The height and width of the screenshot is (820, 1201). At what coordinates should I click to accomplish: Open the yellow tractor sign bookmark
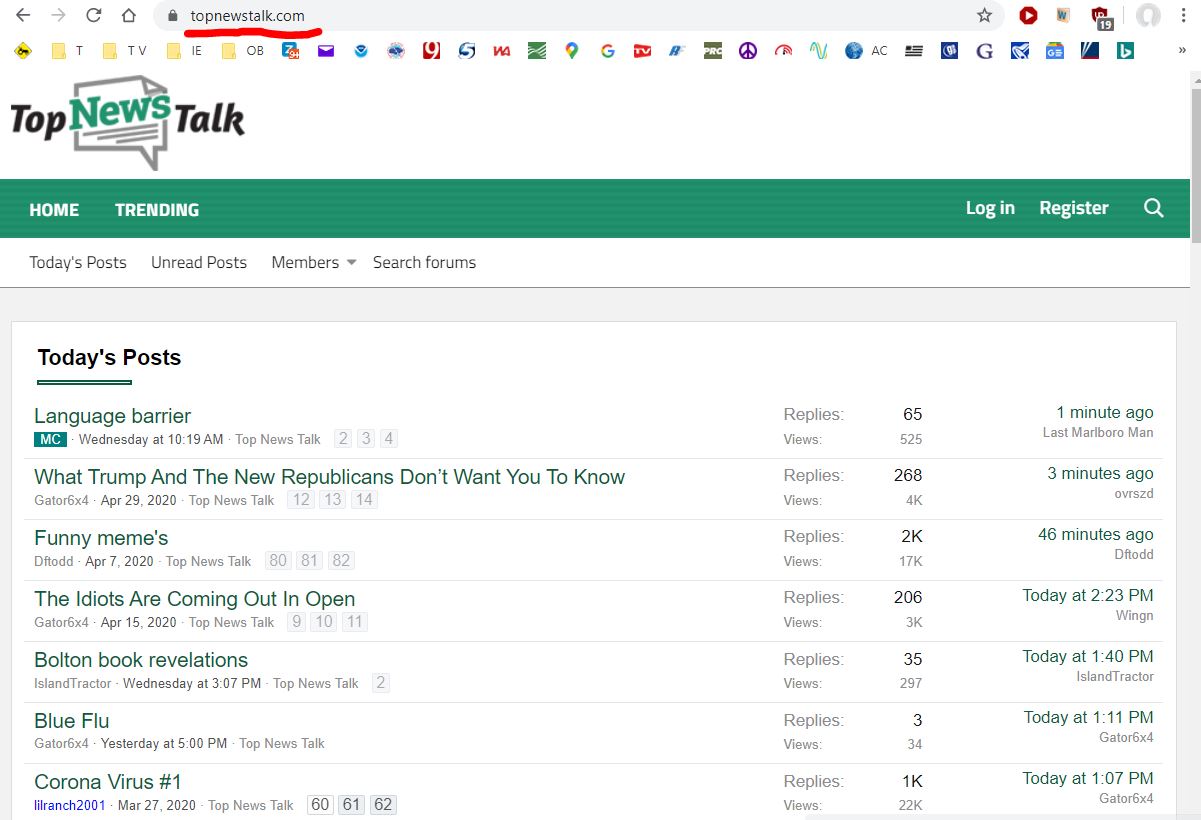pyautogui.click(x=23, y=50)
